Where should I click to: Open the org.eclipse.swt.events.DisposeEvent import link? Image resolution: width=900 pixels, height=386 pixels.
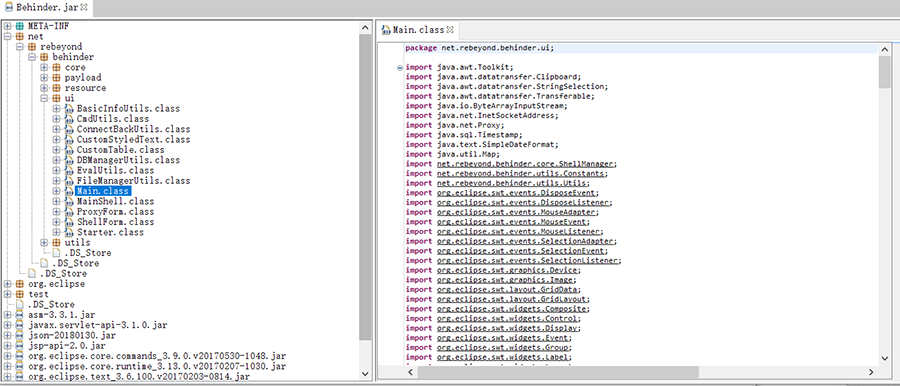(x=517, y=193)
